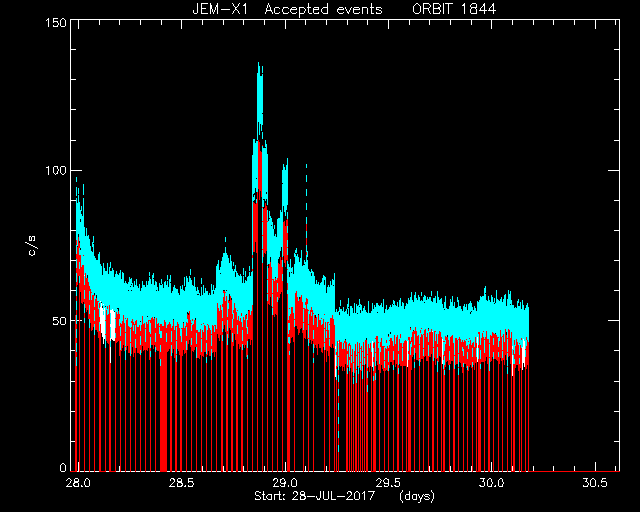The width and height of the screenshot is (640, 512).
Task: Click the 50 y-axis tick label
Action: tap(59, 321)
